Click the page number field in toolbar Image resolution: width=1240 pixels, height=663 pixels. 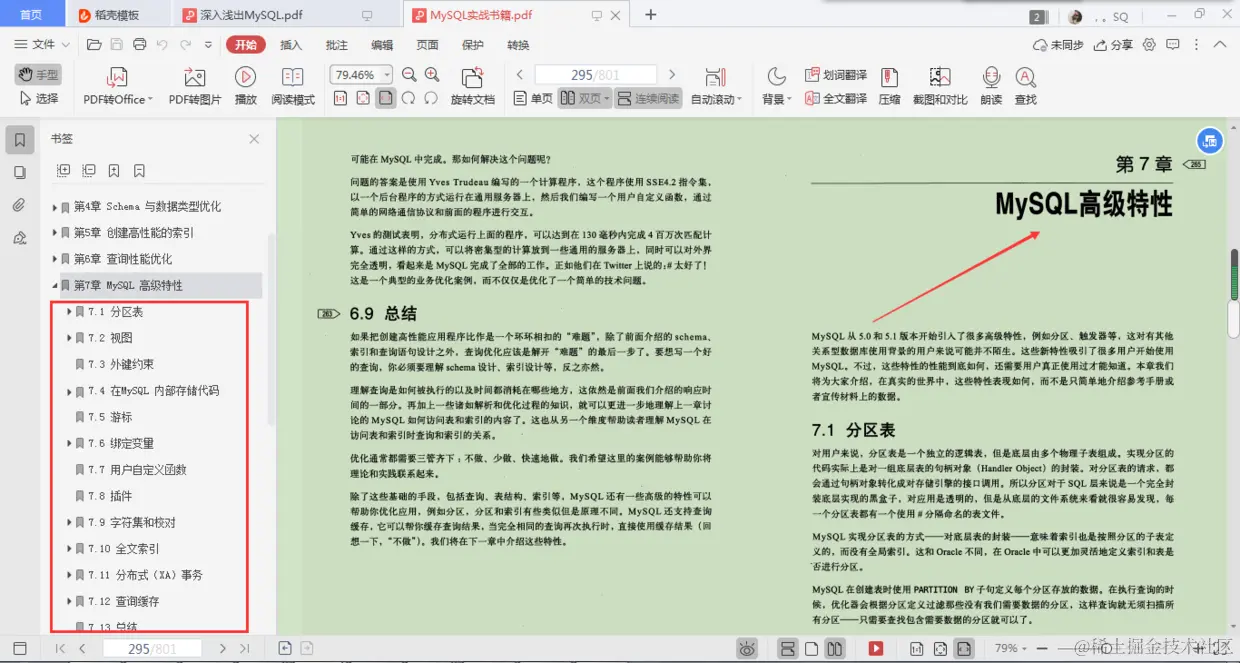click(596, 75)
